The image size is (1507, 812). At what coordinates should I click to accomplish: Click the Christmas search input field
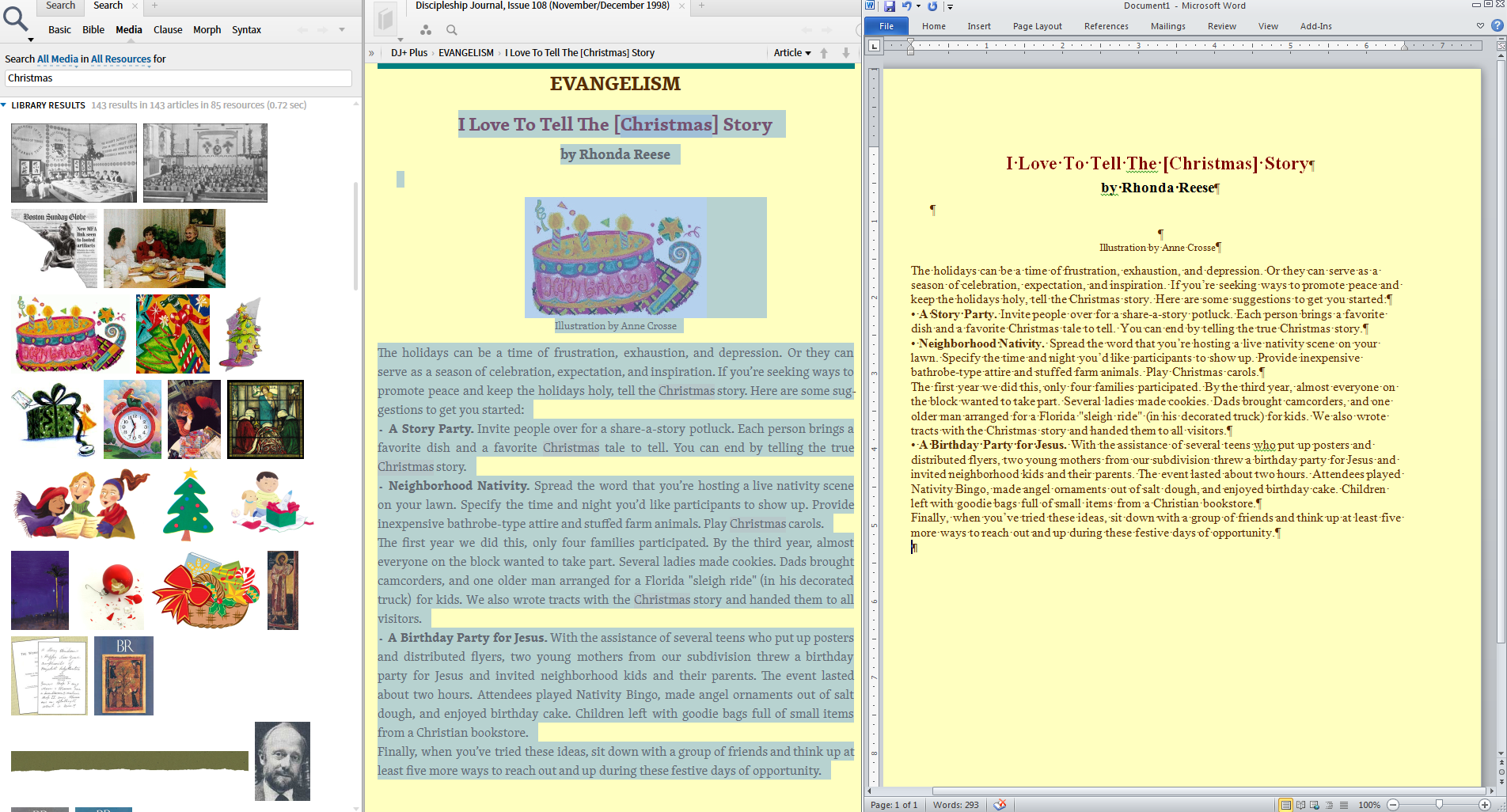pyautogui.click(x=178, y=78)
